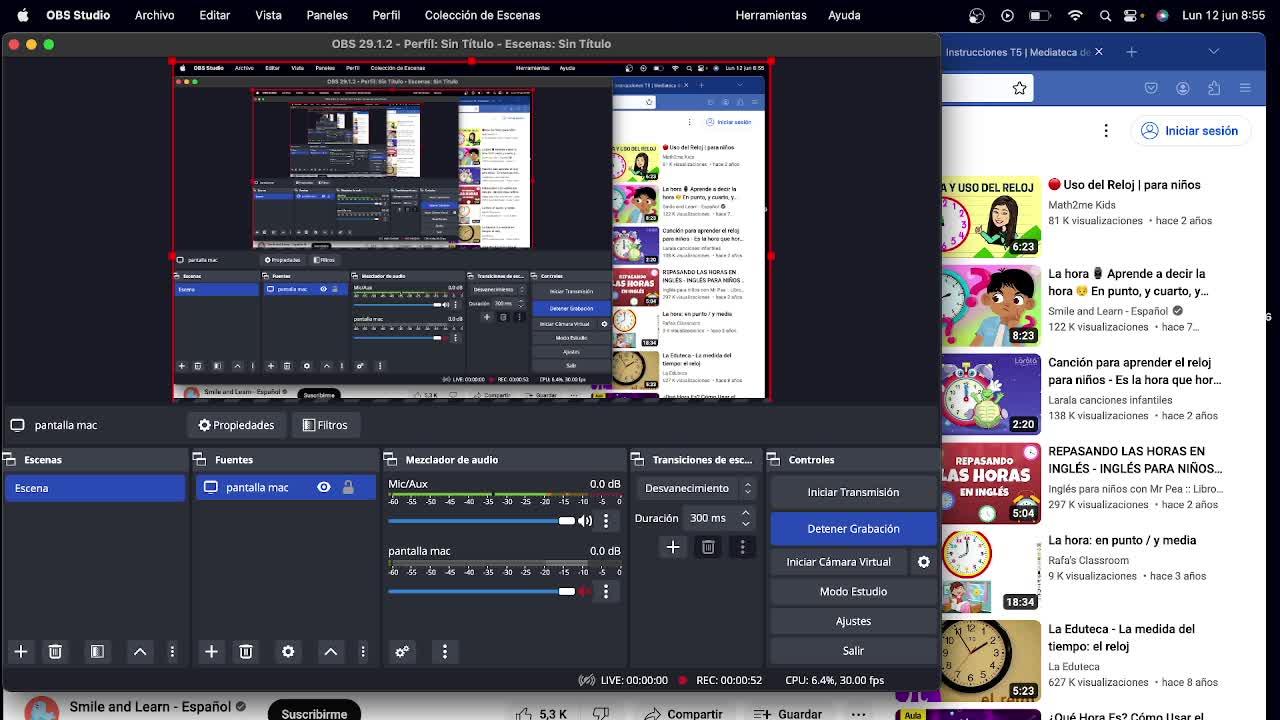Add a new scene with plus icon

[x=20, y=651]
